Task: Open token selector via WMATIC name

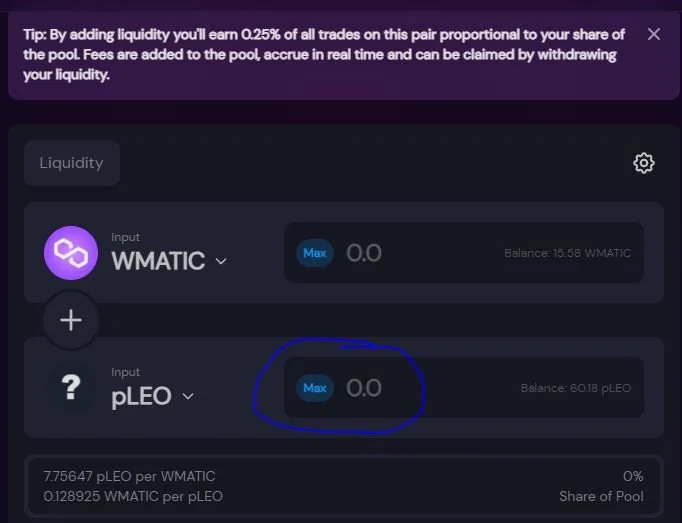Action: click(158, 261)
